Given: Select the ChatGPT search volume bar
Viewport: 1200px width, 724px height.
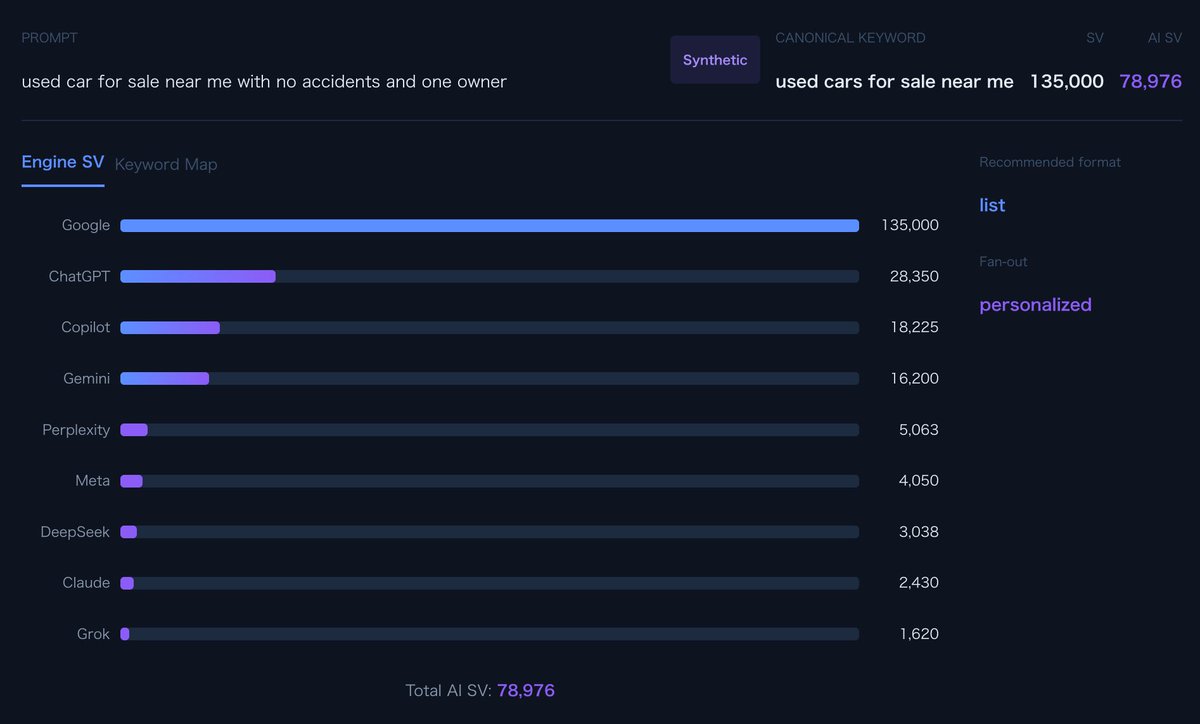Looking at the screenshot, I should (x=490, y=277).
